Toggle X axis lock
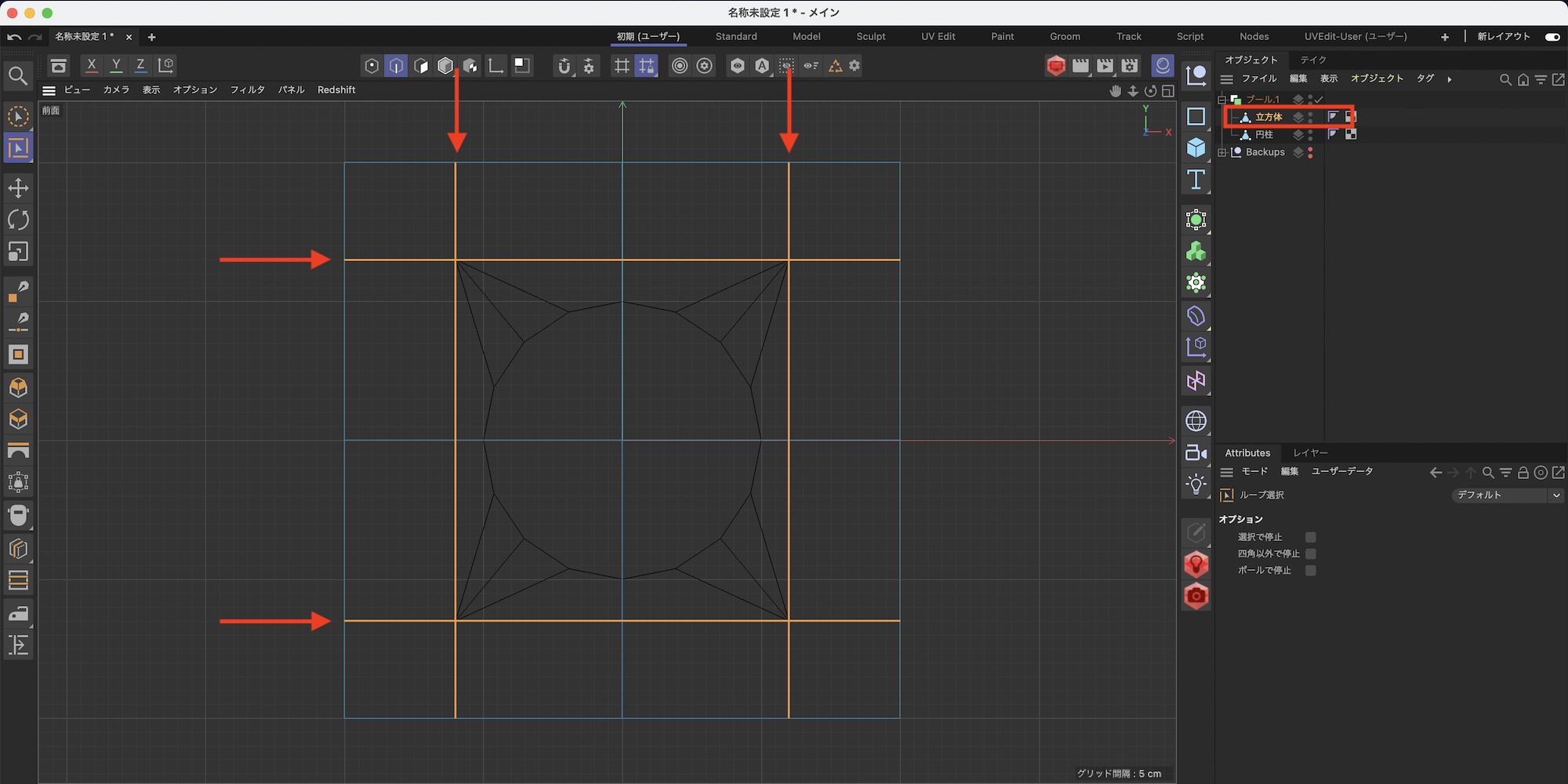Image resolution: width=1568 pixels, height=784 pixels. pyautogui.click(x=92, y=66)
